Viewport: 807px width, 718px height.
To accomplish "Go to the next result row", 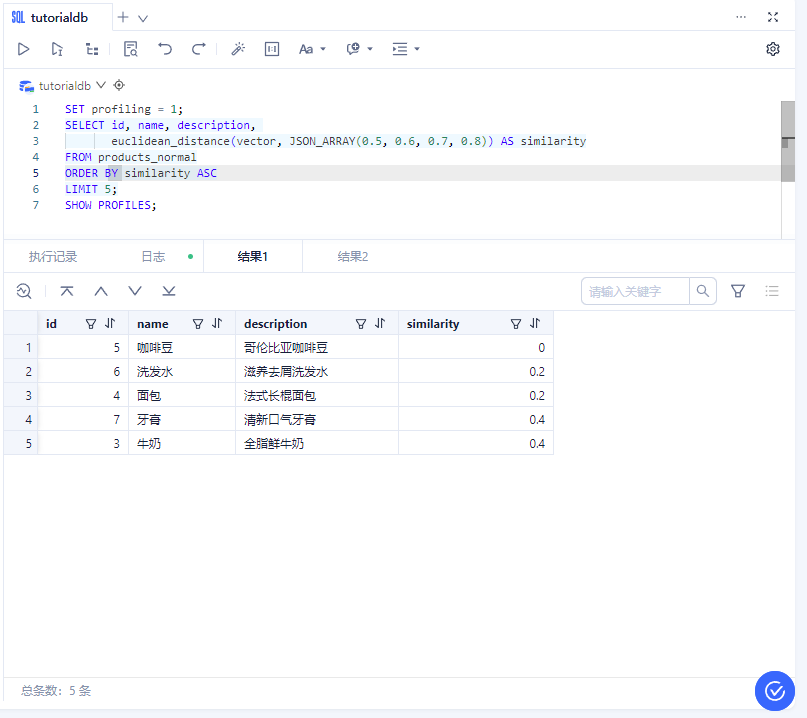I will (135, 291).
